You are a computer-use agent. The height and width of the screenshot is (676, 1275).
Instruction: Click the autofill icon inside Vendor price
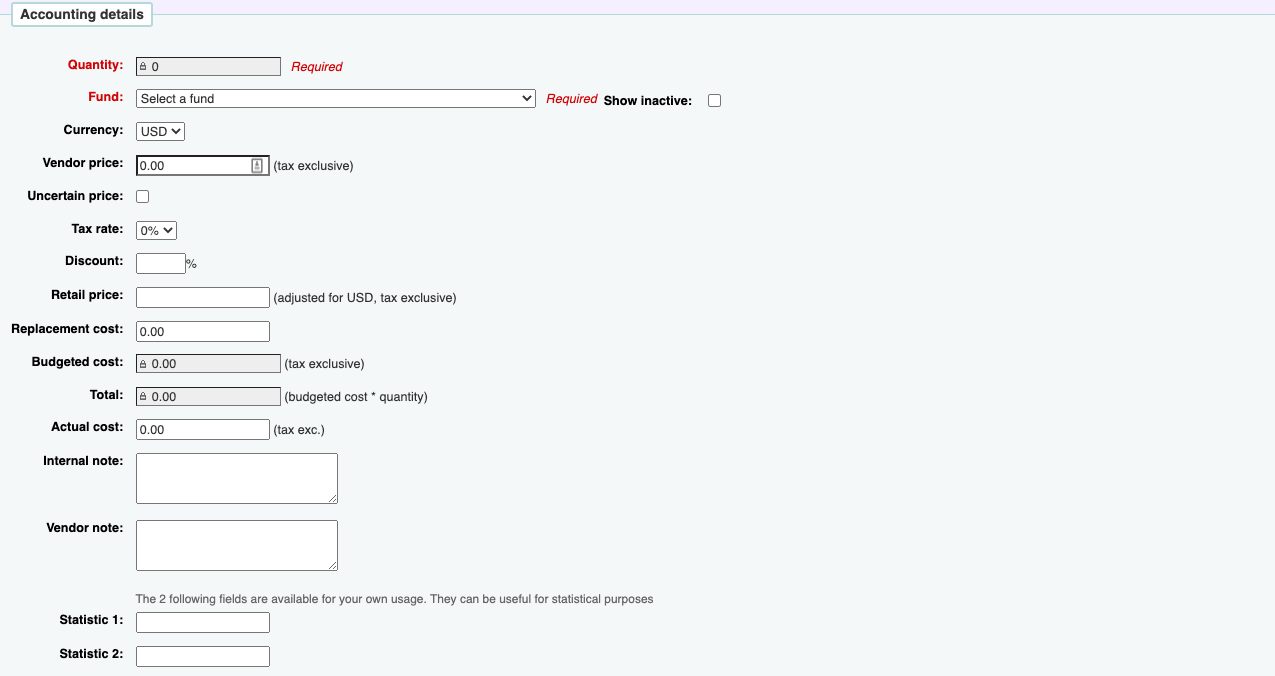click(x=257, y=166)
